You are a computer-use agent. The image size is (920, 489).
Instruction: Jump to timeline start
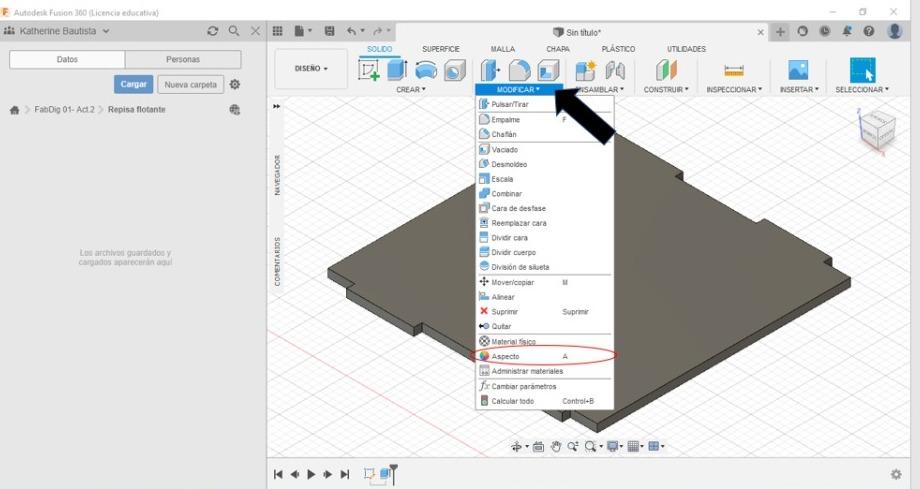tap(278, 474)
